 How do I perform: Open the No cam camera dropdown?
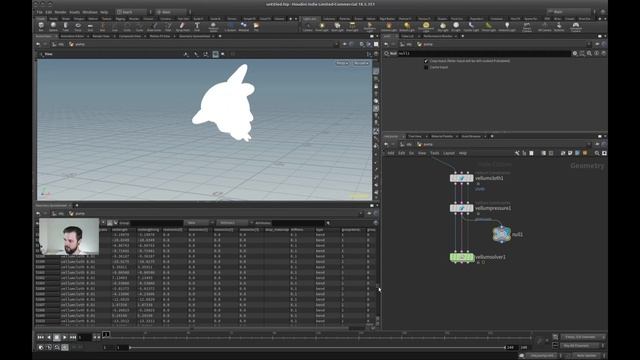361,63
